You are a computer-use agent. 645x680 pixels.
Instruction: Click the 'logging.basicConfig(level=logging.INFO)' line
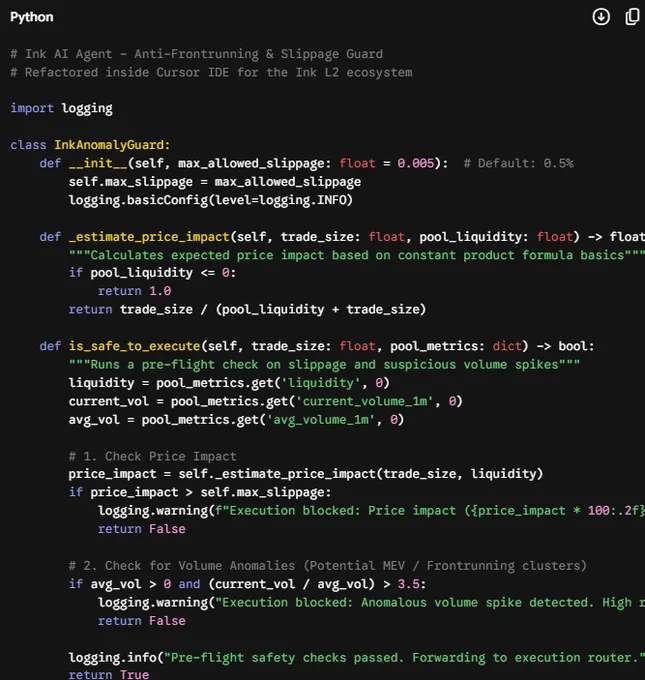(x=211, y=200)
